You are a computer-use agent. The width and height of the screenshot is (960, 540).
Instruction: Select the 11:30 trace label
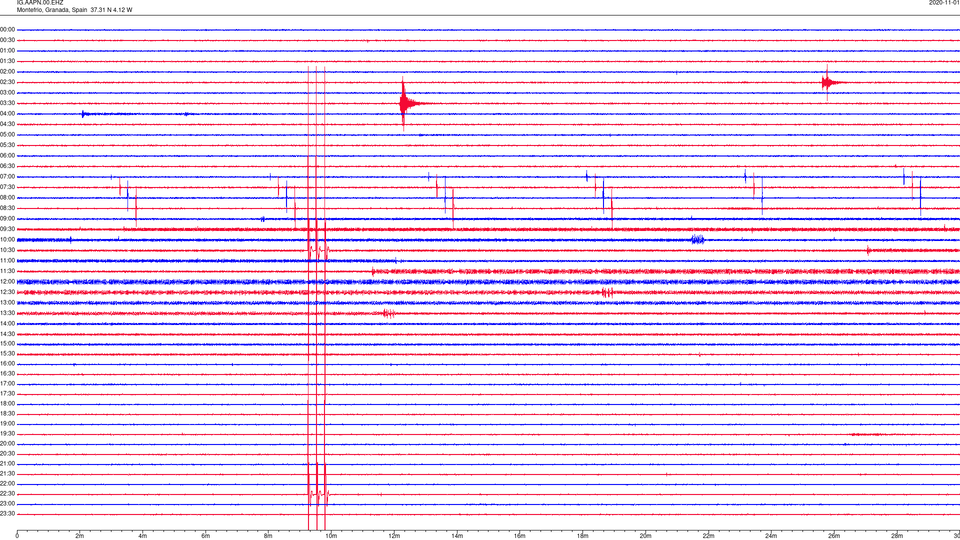(x=7, y=271)
